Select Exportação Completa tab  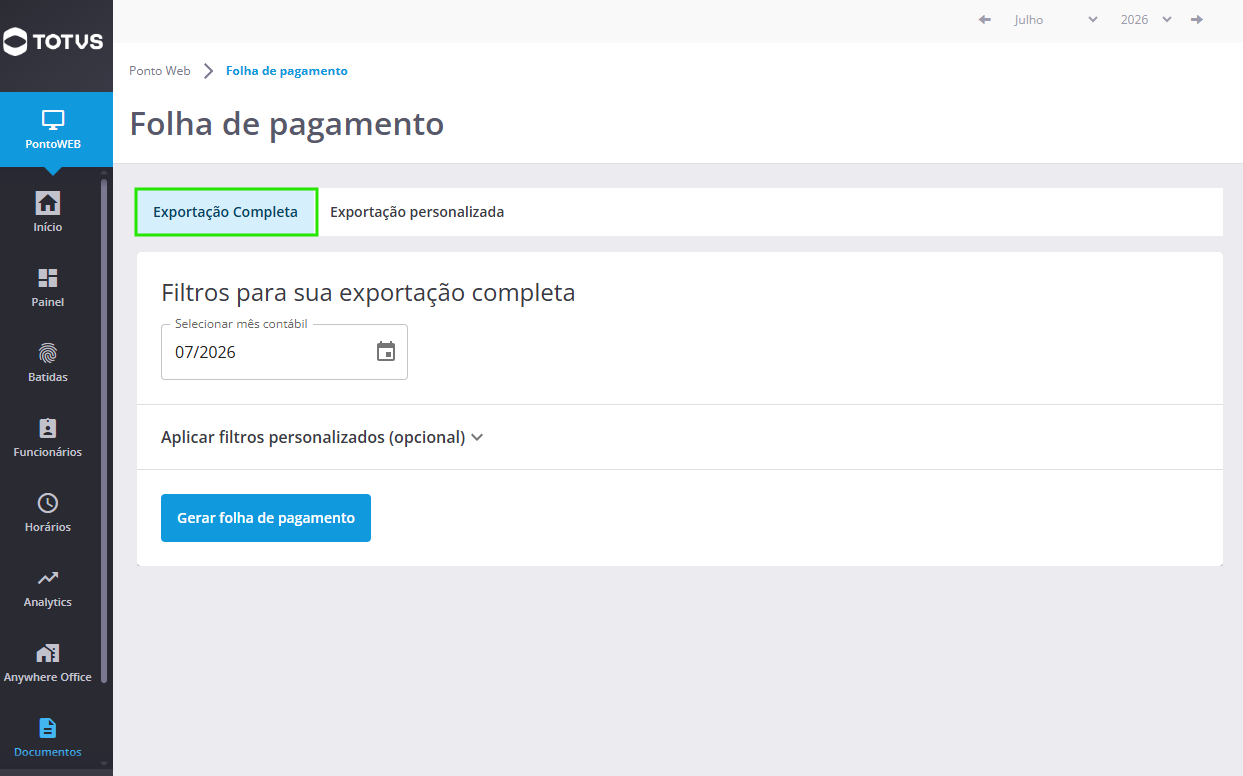[x=226, y=212]
